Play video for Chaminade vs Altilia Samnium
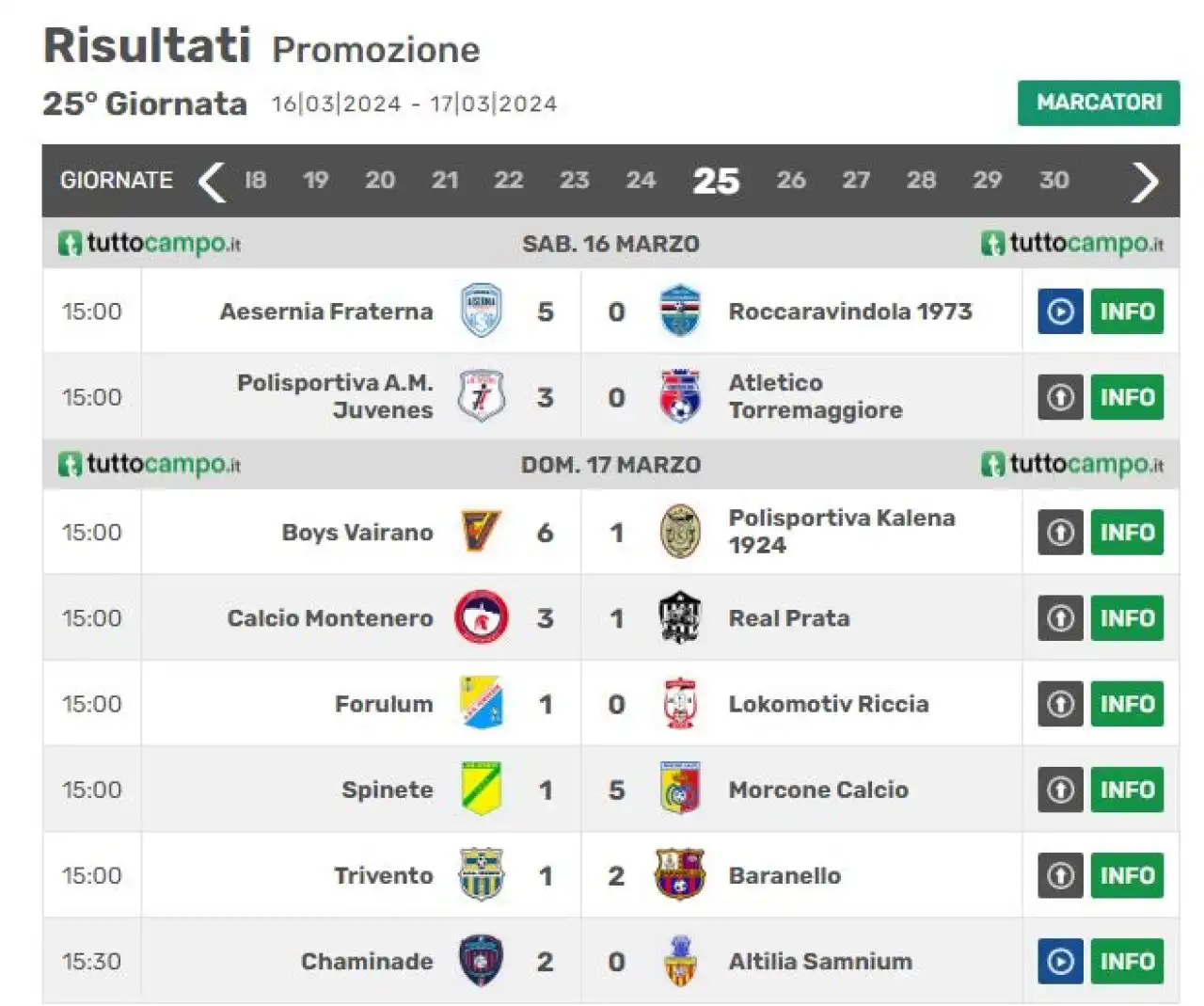 coord(1060,962)
